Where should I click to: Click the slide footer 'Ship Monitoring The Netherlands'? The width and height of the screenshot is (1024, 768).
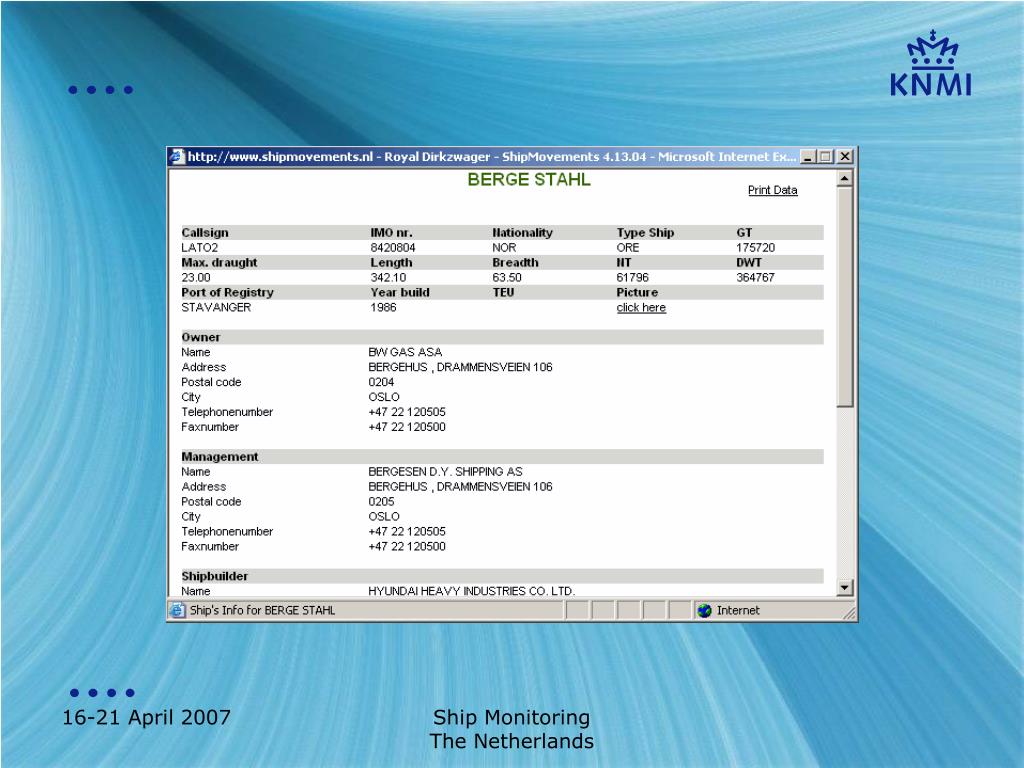coord(512,729)
